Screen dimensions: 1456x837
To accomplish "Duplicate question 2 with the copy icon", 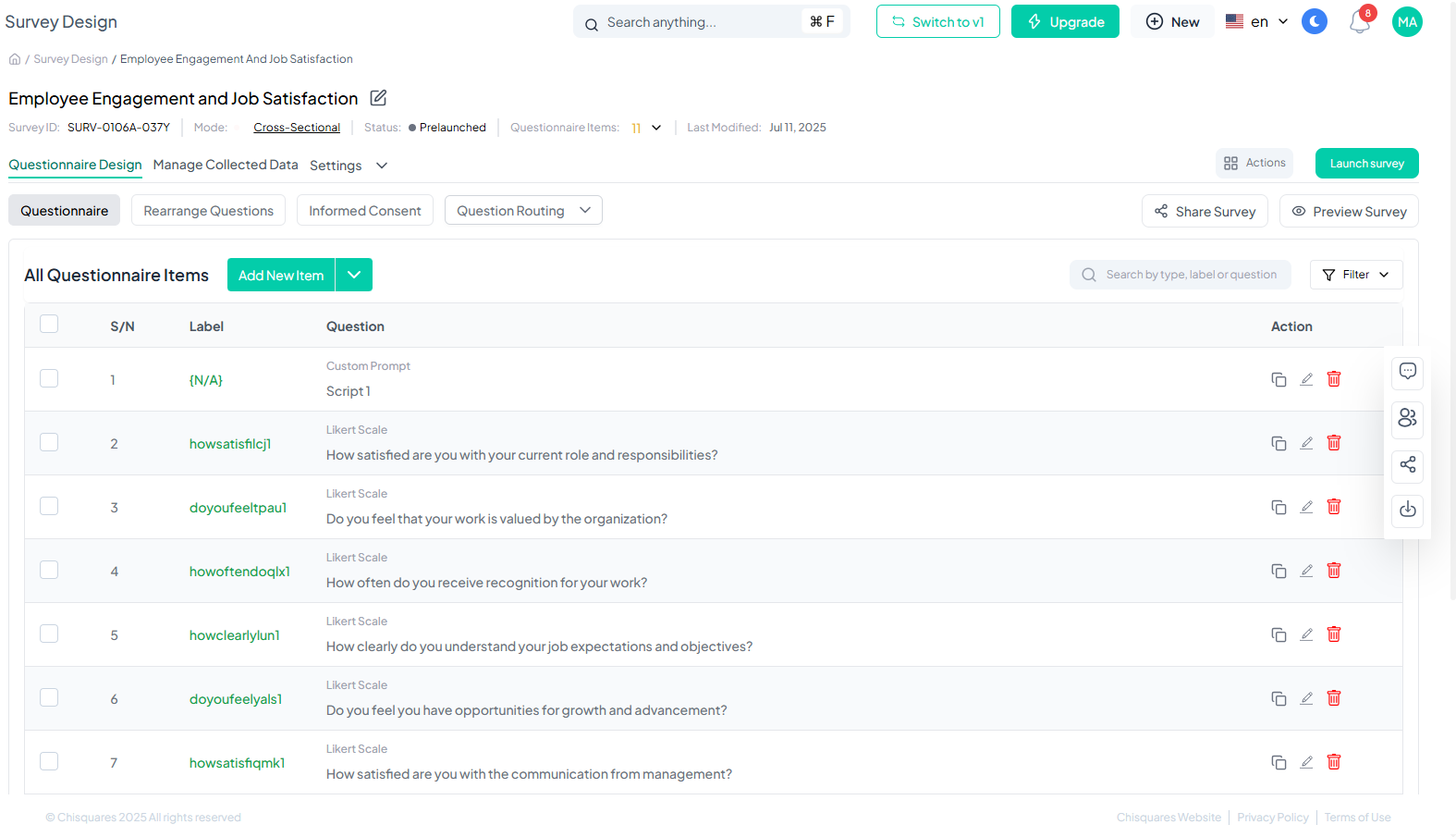I will click(1279, 443).
